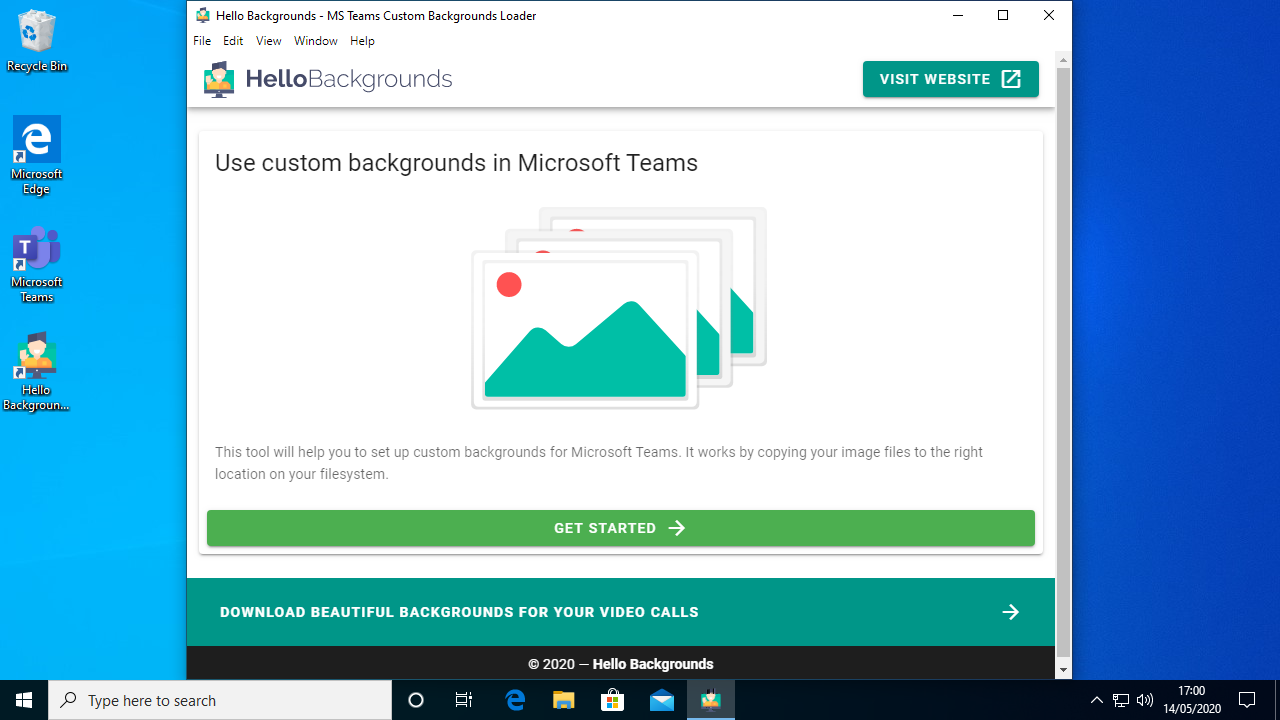This screenshot has height=720, width=1280.
Task: Click the Hello Backgrounds title bar app icon
Action: [x=203, y=15]
